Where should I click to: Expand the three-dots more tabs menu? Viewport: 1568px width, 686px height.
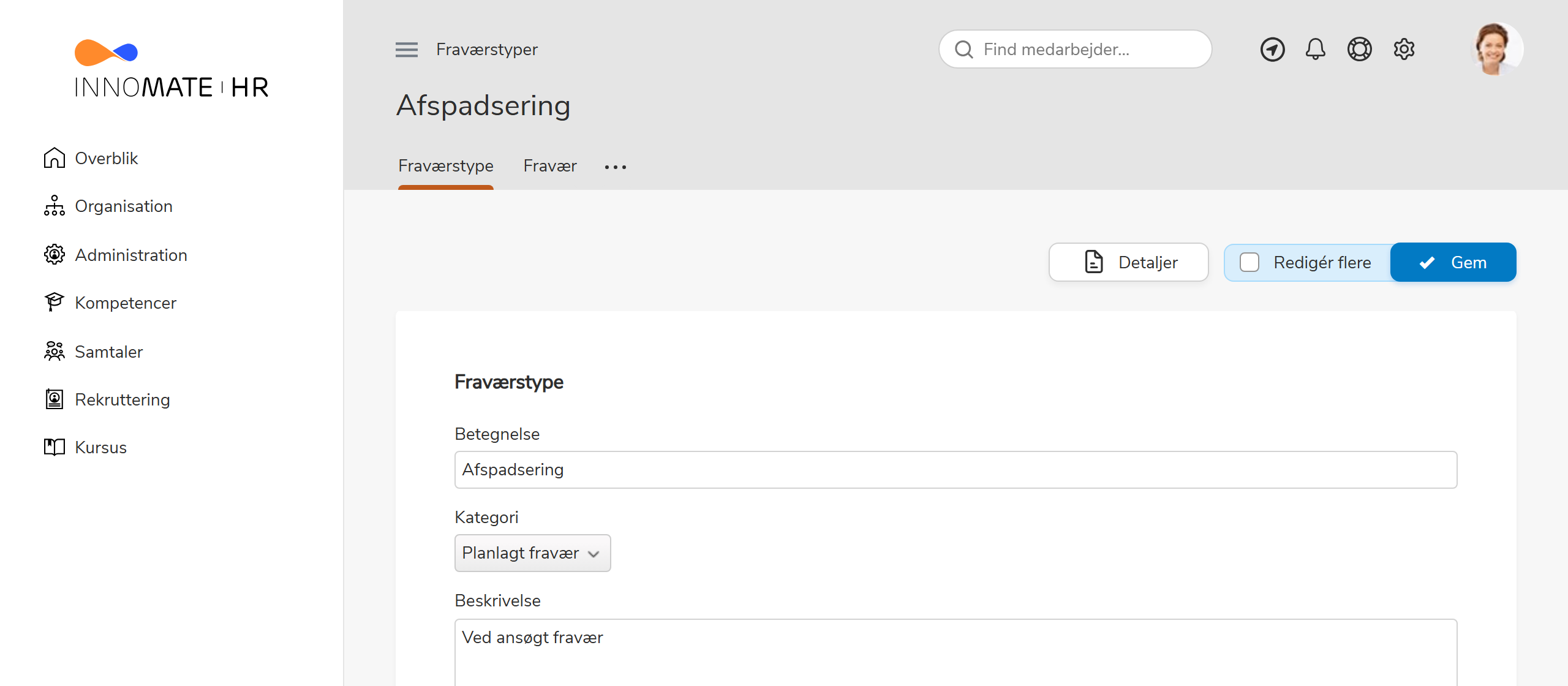coord(615,167)
